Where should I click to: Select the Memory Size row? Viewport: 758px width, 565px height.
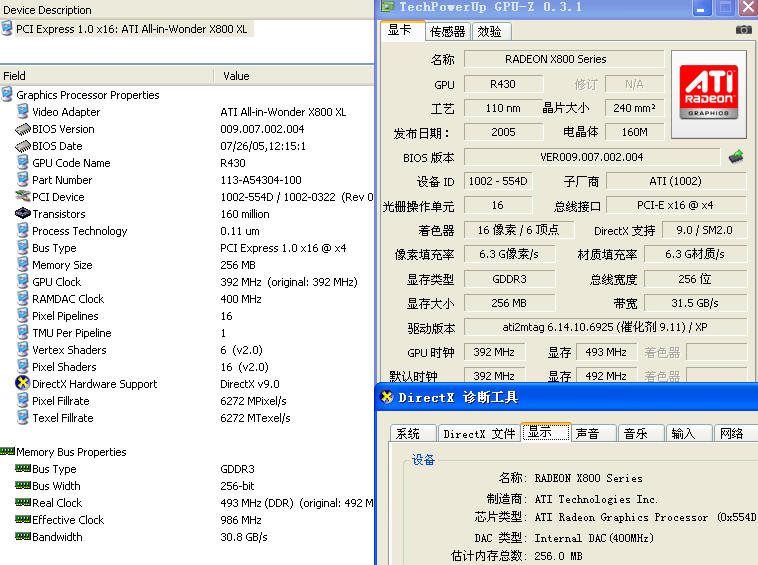pyautogui.click(x=187, y=265)
